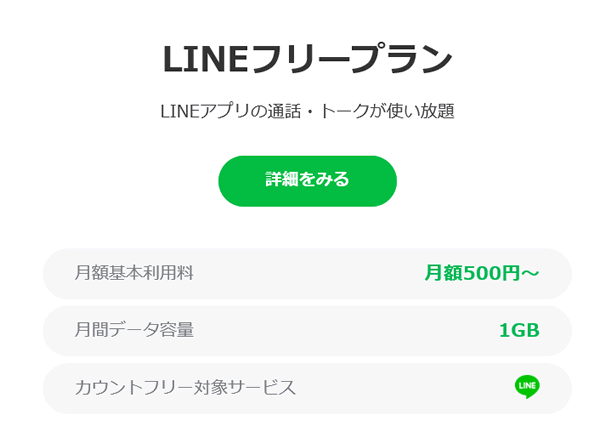Click the green 月額500円〜 price
Screen dimensions: 600x444
[482, 273]
